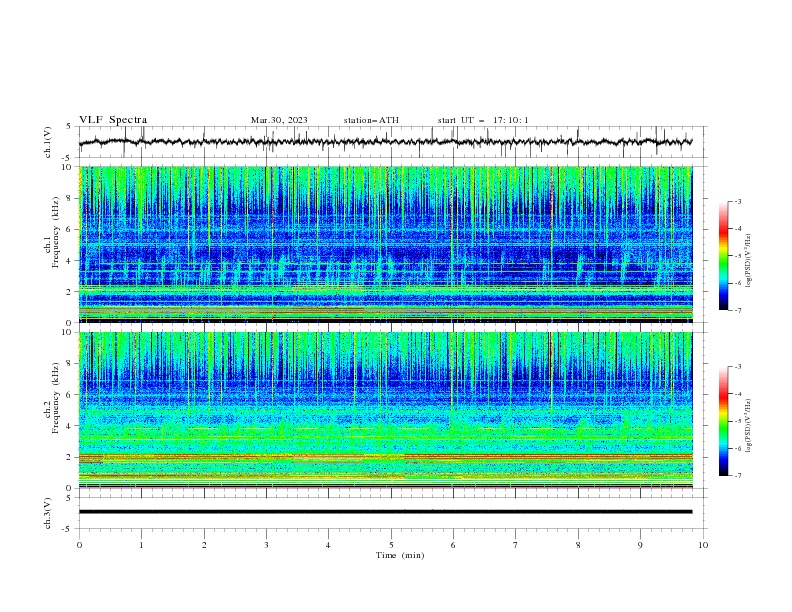Click the "-3" tick on ch.1 color bar
Screen dimensions: 792x612
(737, 201)
